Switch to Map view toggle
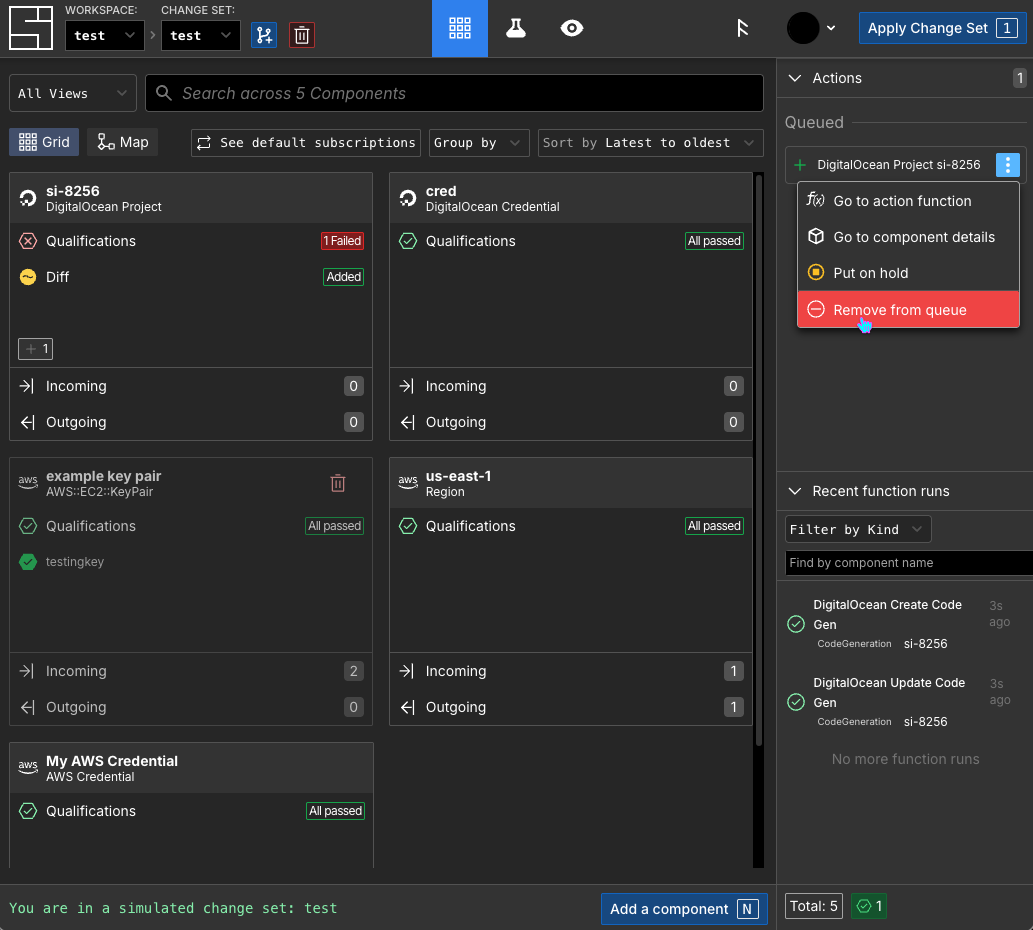This screenshot has height=930, width=1033. [x=123, y=142]
